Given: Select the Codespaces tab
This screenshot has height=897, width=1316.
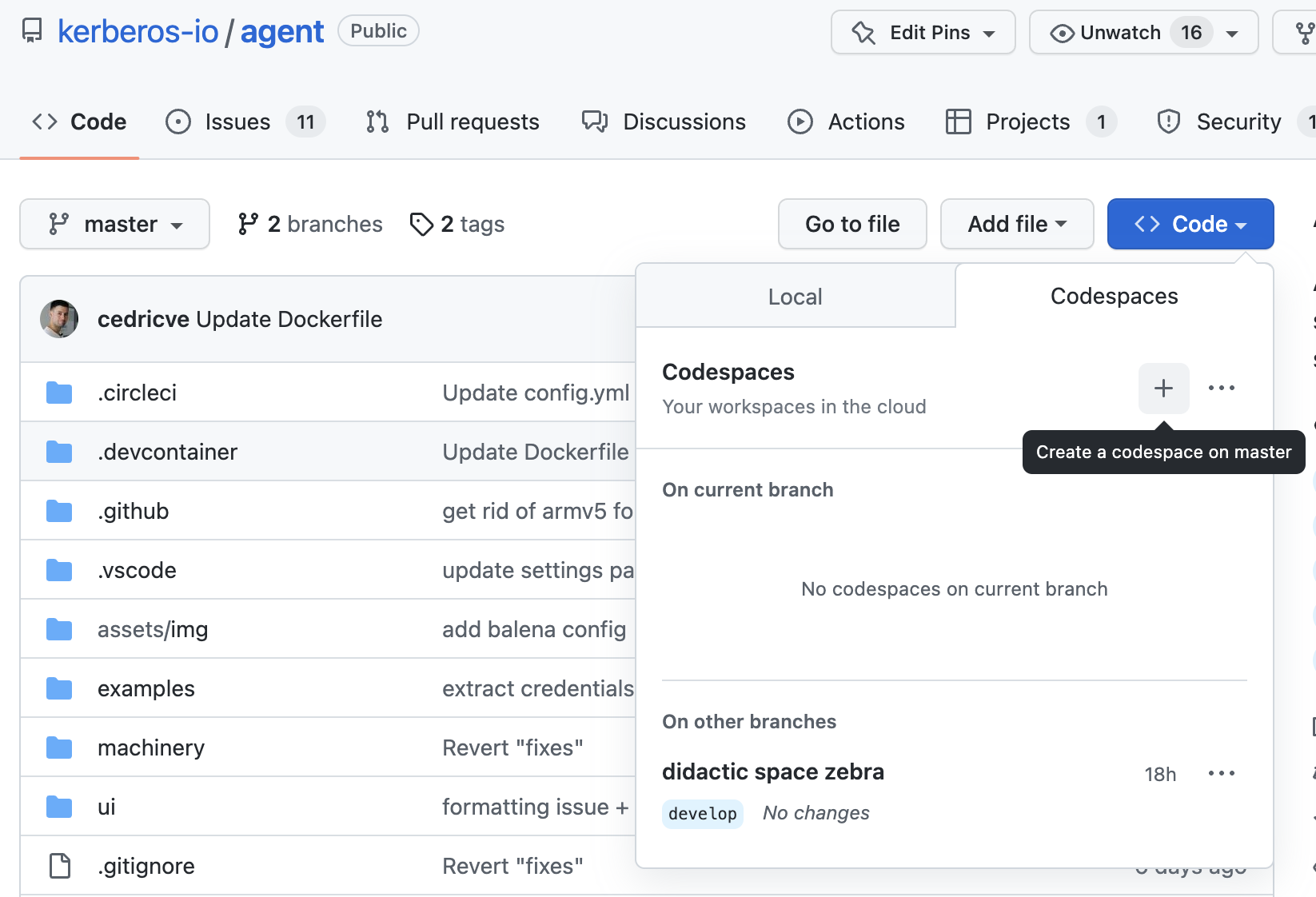Looking at the screenshot, I should click(1114, 296).
